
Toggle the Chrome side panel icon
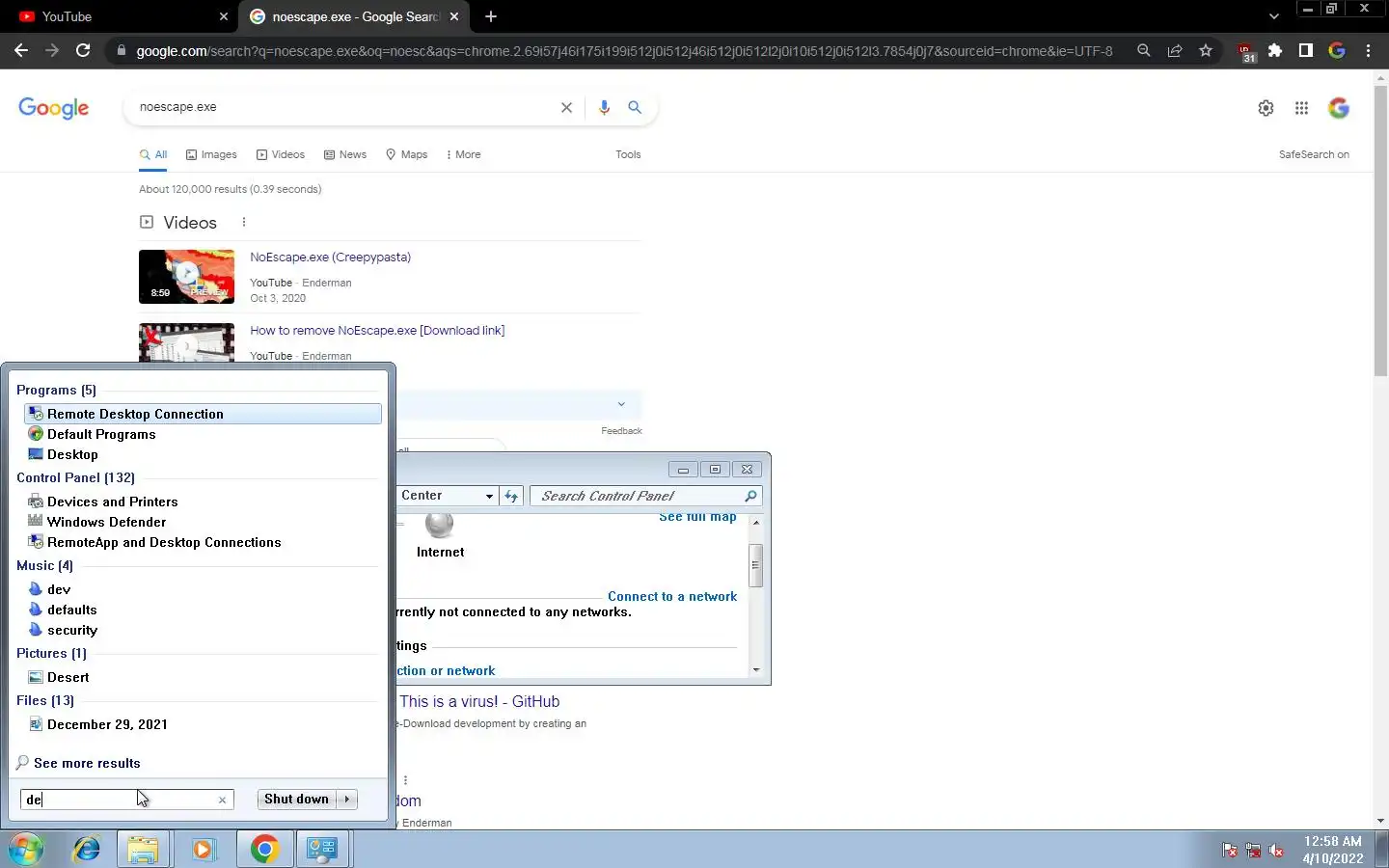pos(1306,50)
